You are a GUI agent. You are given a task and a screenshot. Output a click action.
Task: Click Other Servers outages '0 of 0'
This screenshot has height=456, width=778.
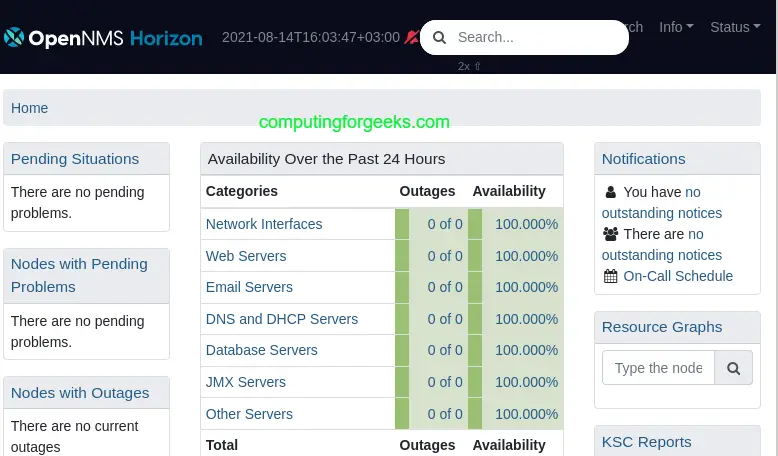(x=445, y=414)
